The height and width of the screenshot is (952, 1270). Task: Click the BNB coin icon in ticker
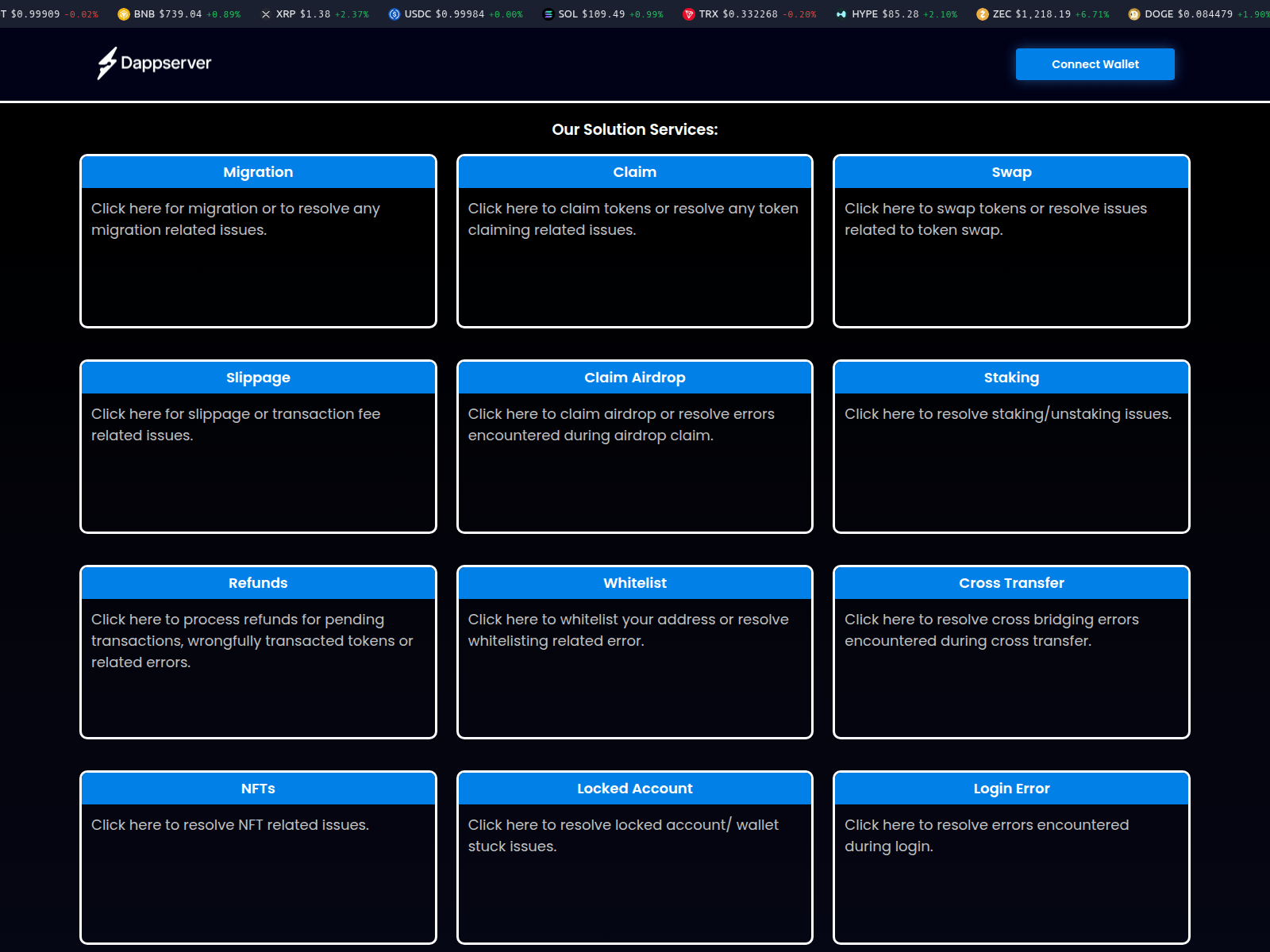click(x=123, y=14)
